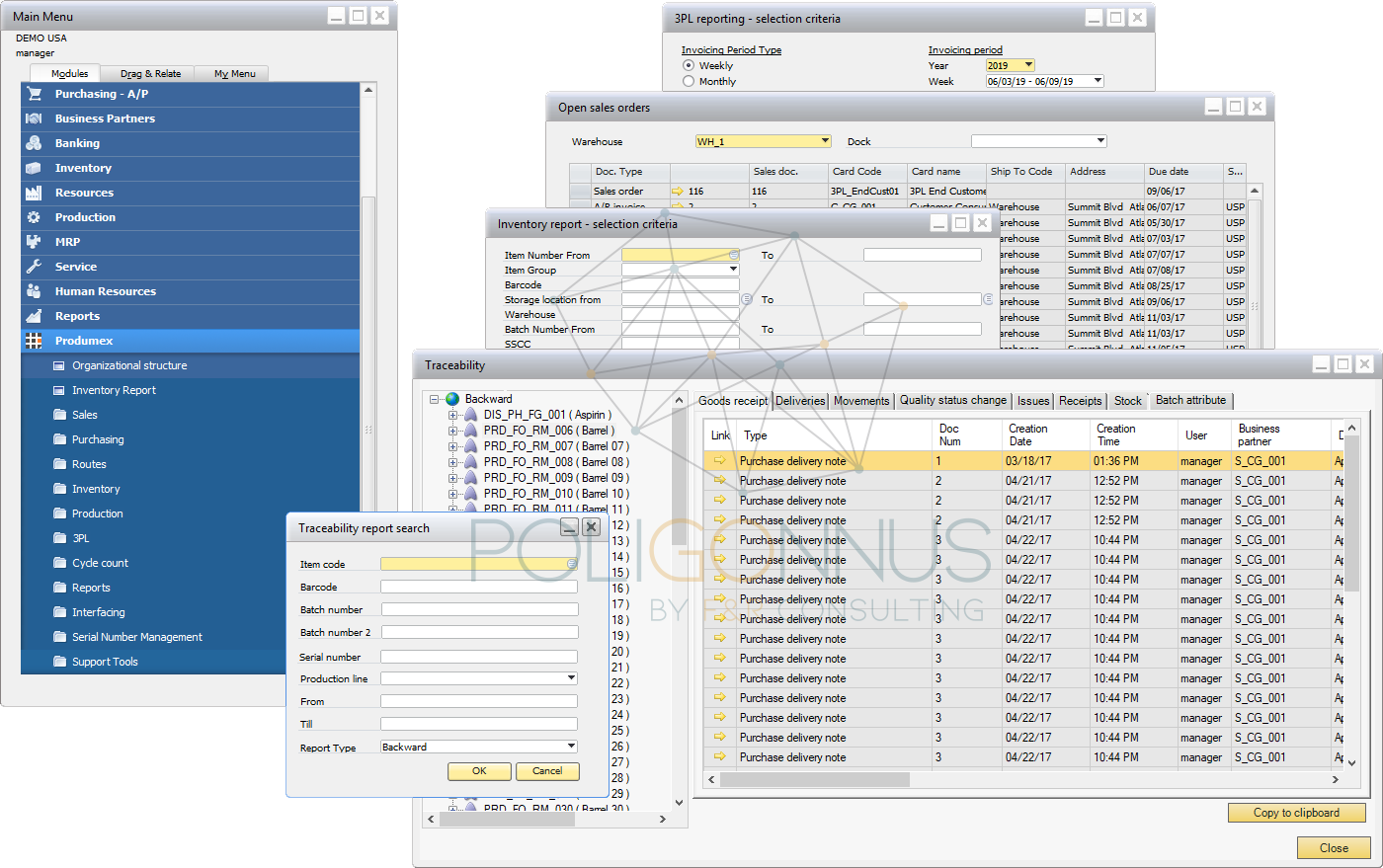This screenshot has width=1383, height=868.
Task: Click the link arrow on the first Purchase delivery note
Action: tap(720, 460)
